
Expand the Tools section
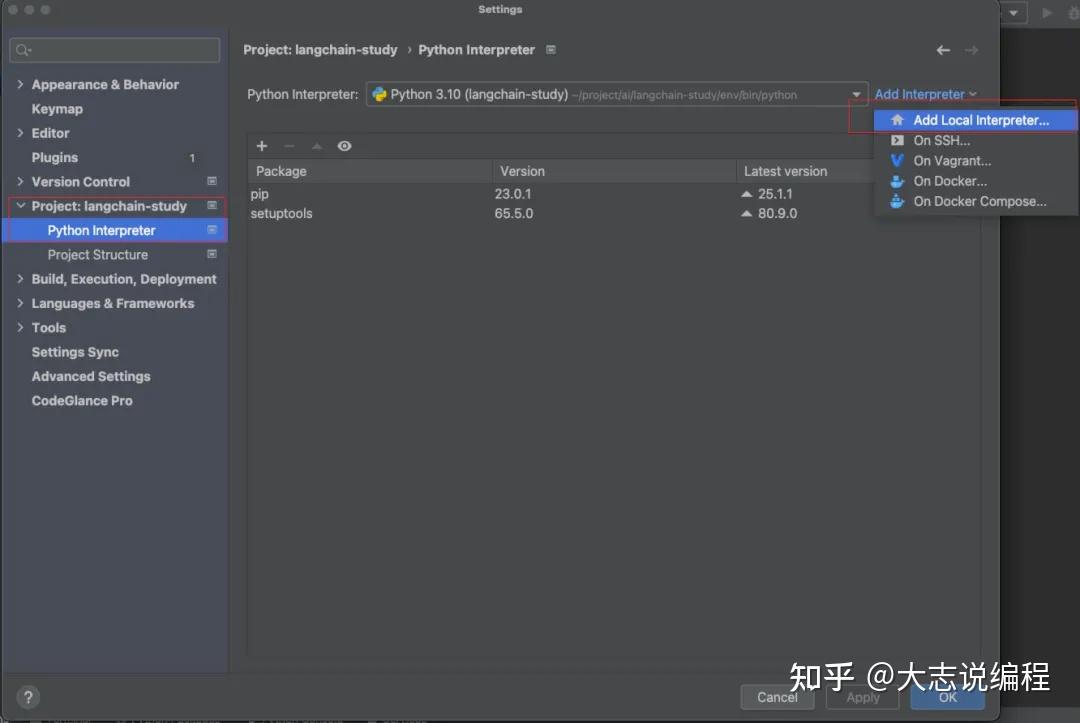[21, 327]
